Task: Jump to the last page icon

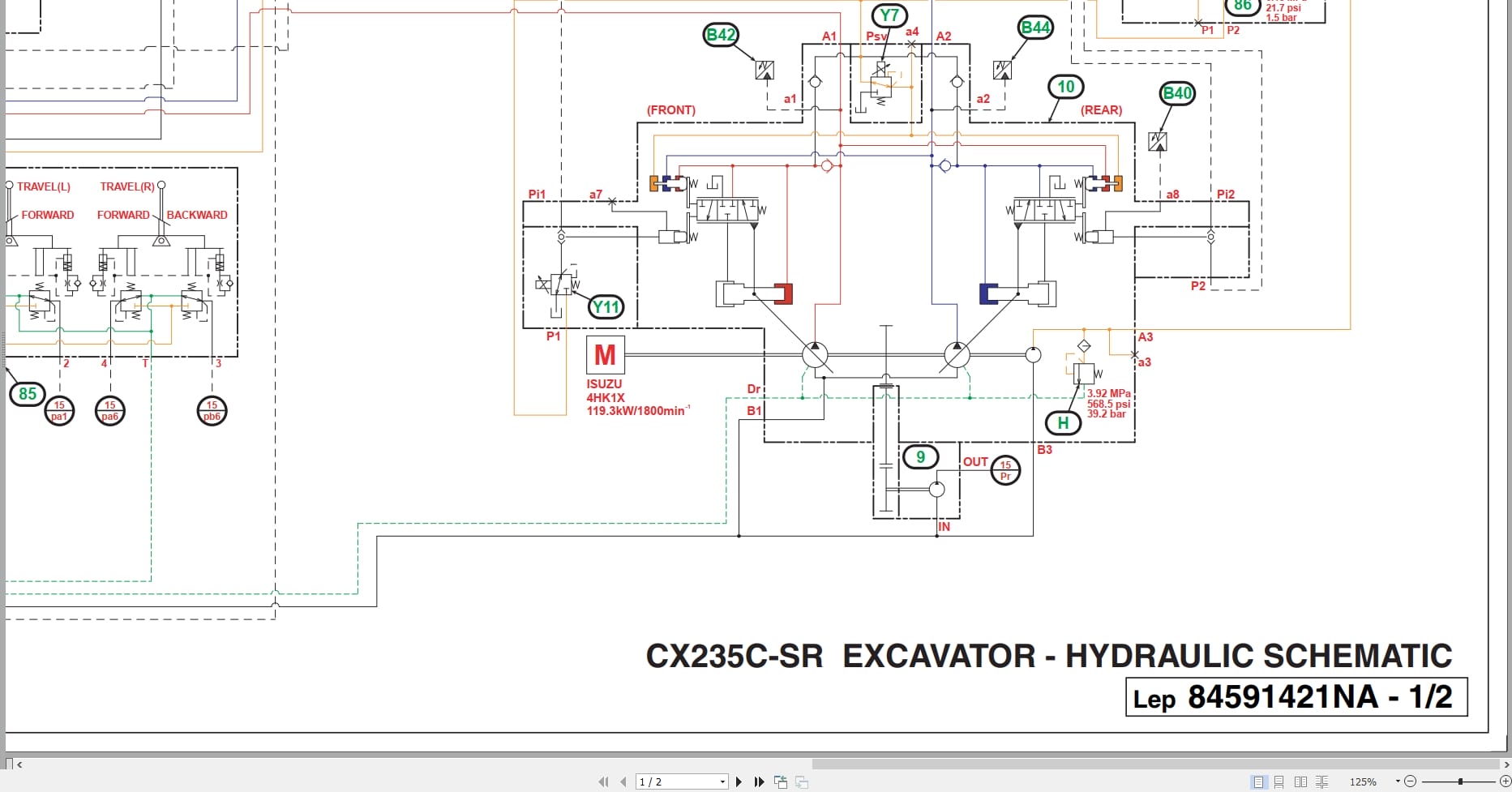Action: click(759, 781)
